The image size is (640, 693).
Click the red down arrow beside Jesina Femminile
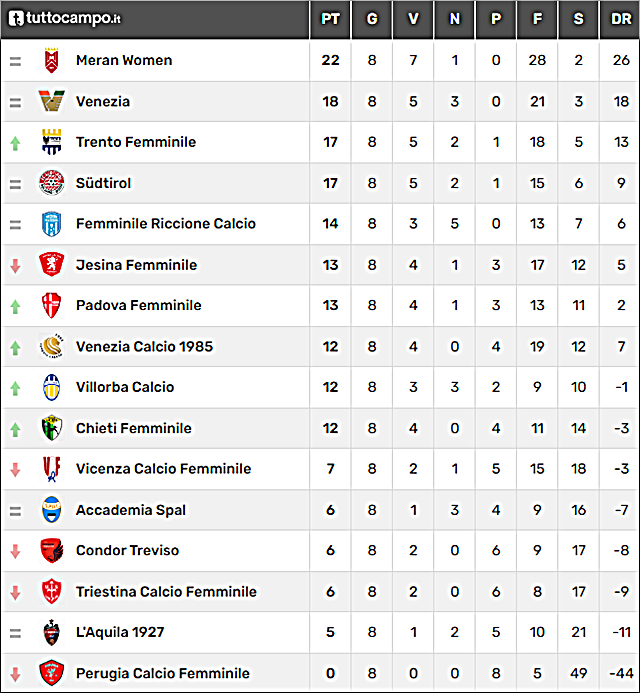15,266
